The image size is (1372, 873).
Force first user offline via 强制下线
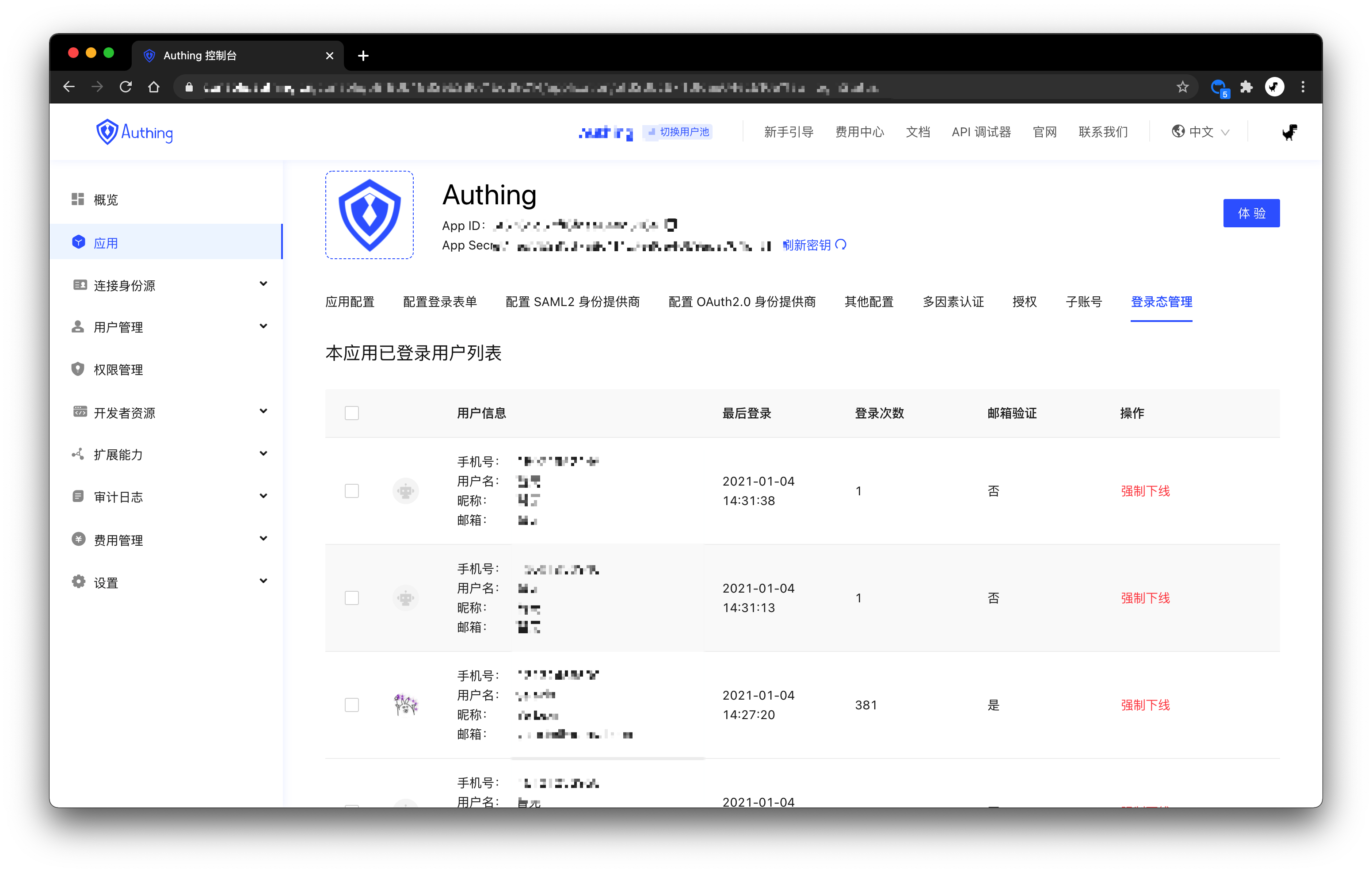pos(1145,490)
